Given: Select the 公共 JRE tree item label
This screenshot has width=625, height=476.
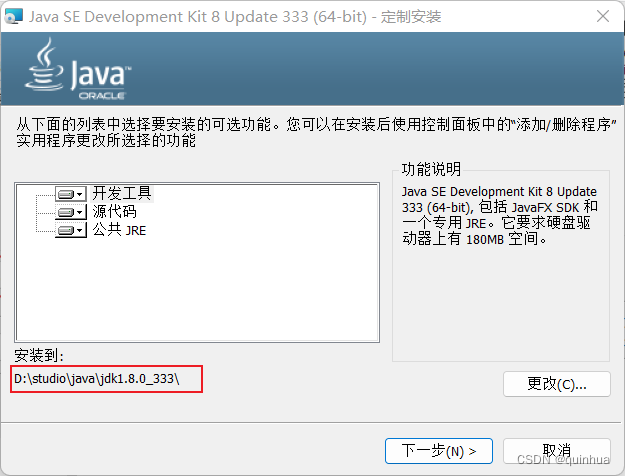Looking at the screenshot, I should coord(119,230).
